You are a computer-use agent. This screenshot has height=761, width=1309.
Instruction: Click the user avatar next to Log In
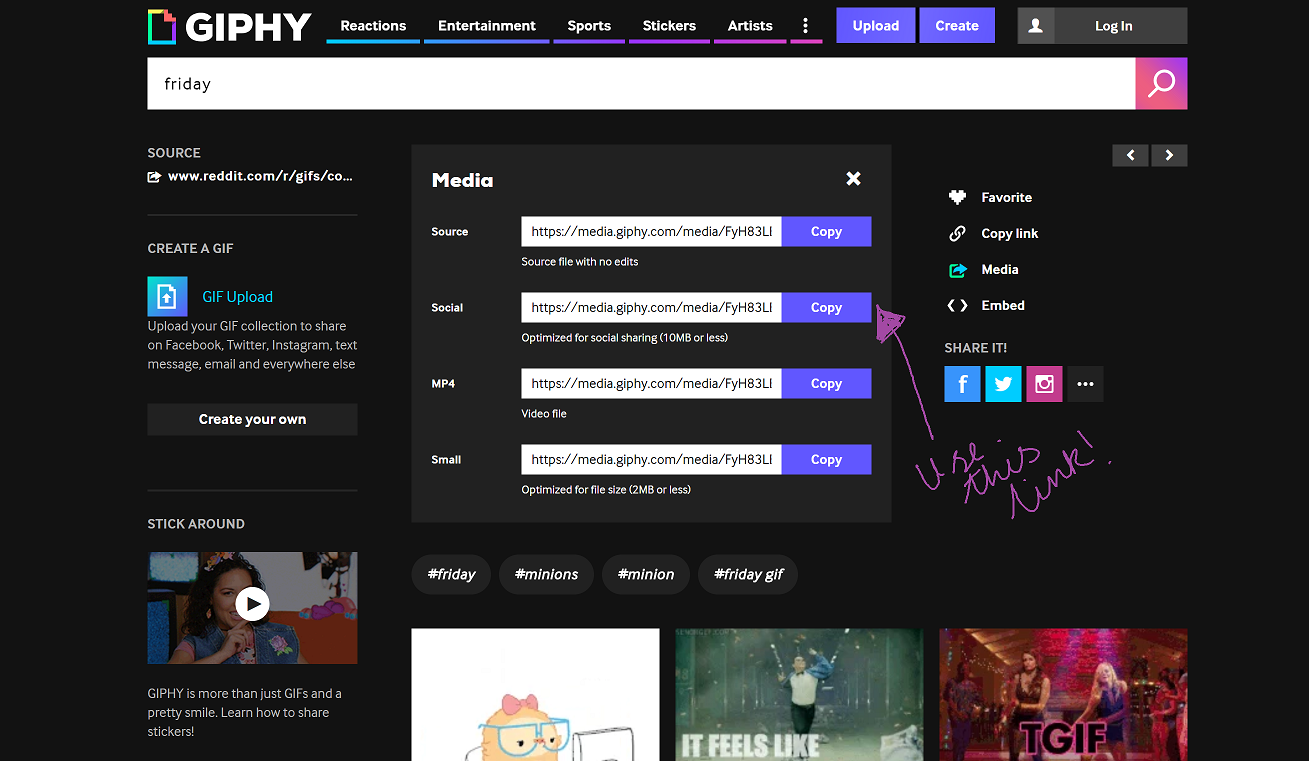tap(1036, 25)
